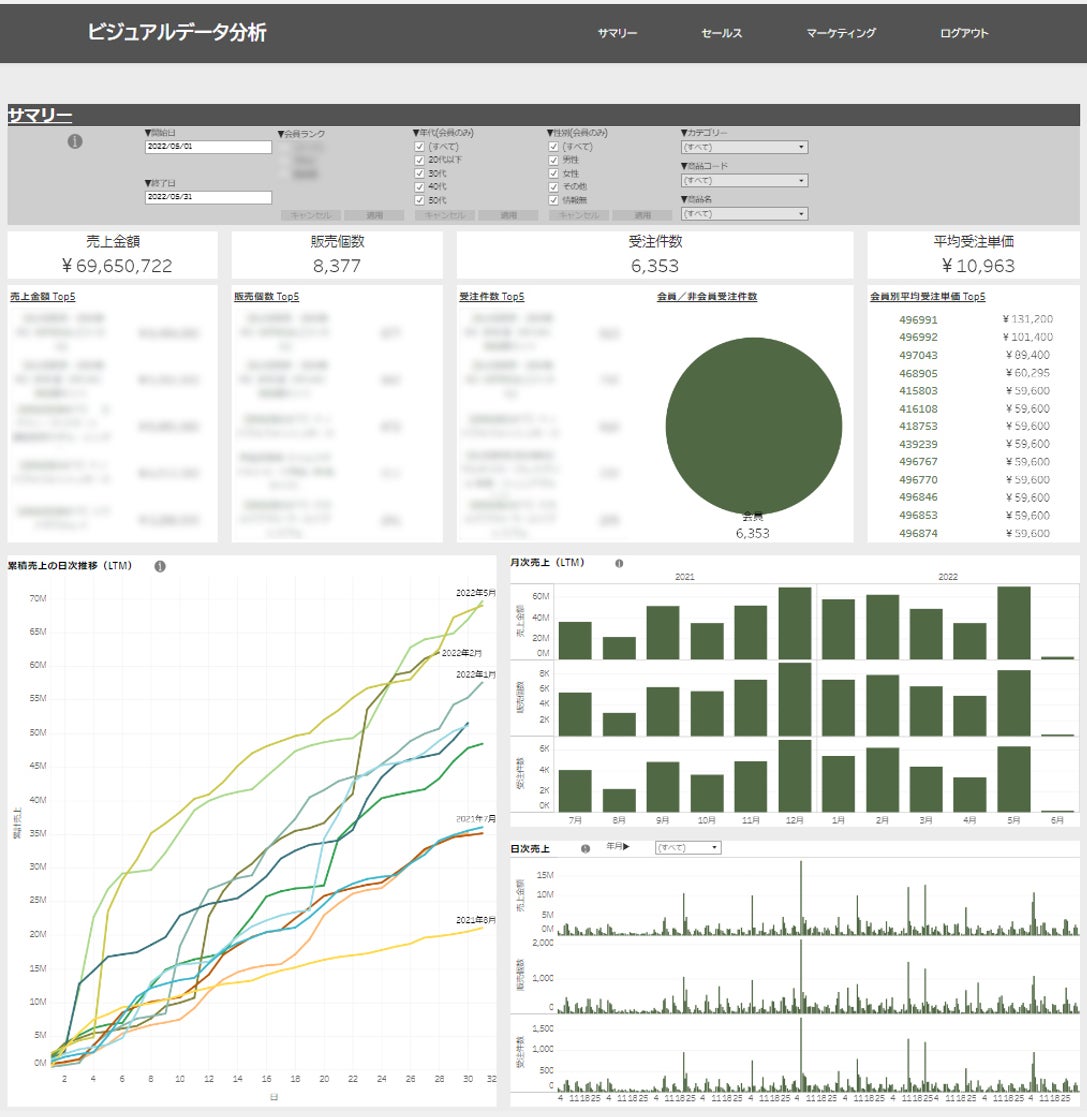Go to the セールス menu item
The height and width of the screenshot is (1117, 1087).
tap(722, 33)
